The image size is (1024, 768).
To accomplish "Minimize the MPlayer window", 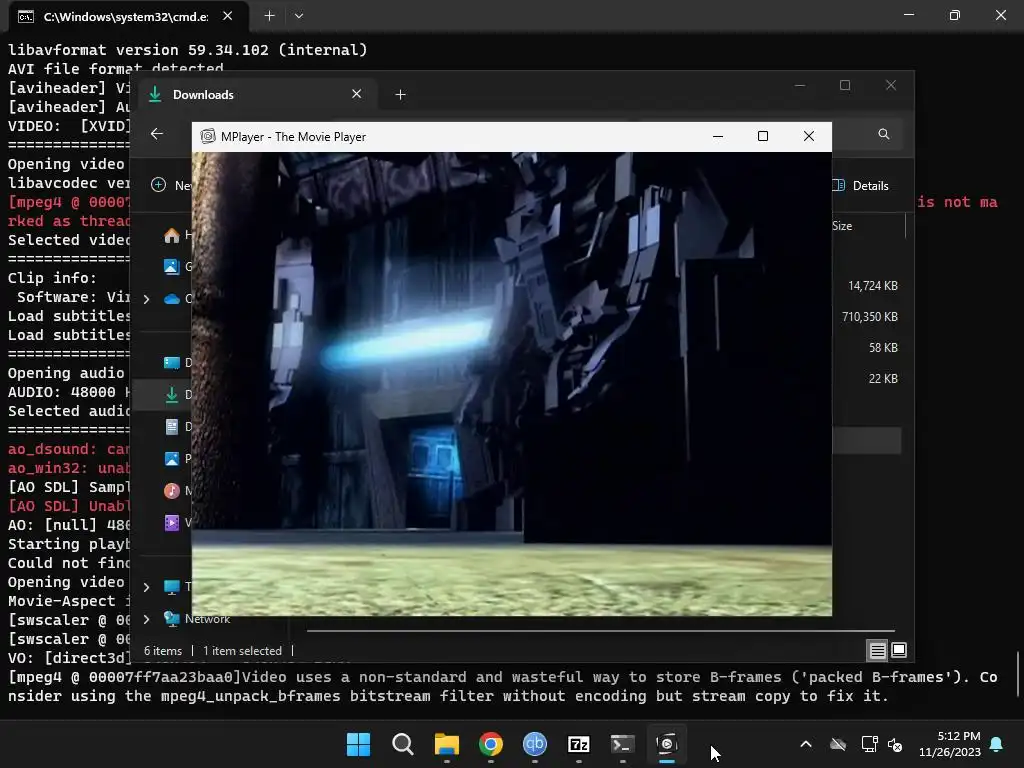I will click(718, 136).
